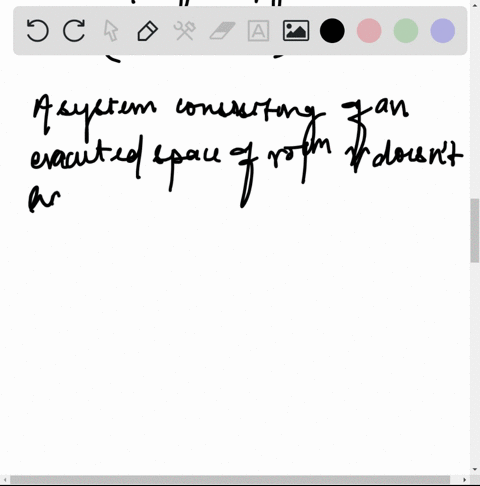Click the horizontal scrollbar thumb
This screenshot has height=486, width=480.
tap(230, 480)
